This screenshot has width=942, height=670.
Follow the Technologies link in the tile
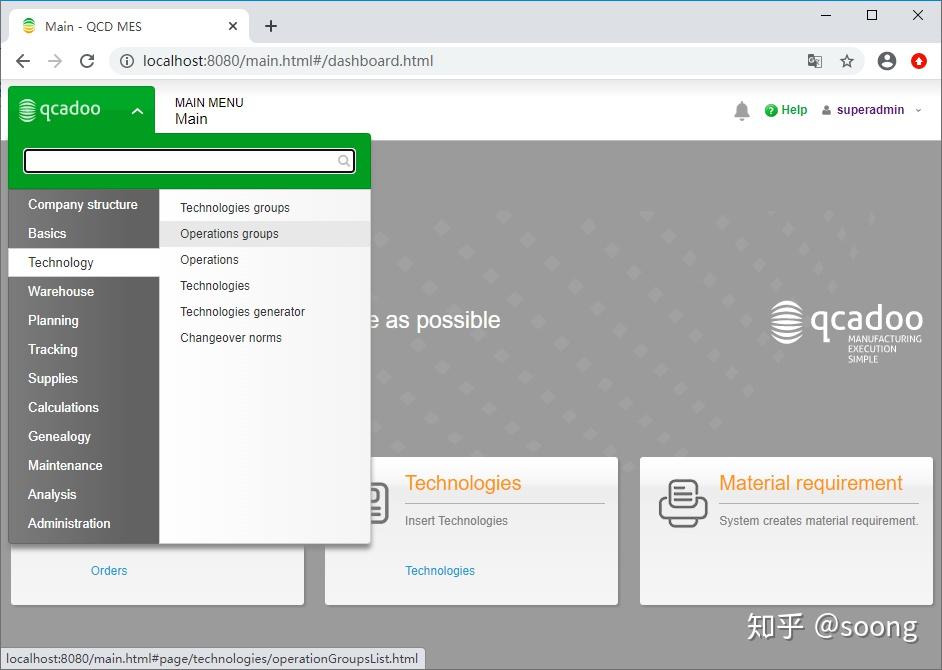click(x=440, y=570)
